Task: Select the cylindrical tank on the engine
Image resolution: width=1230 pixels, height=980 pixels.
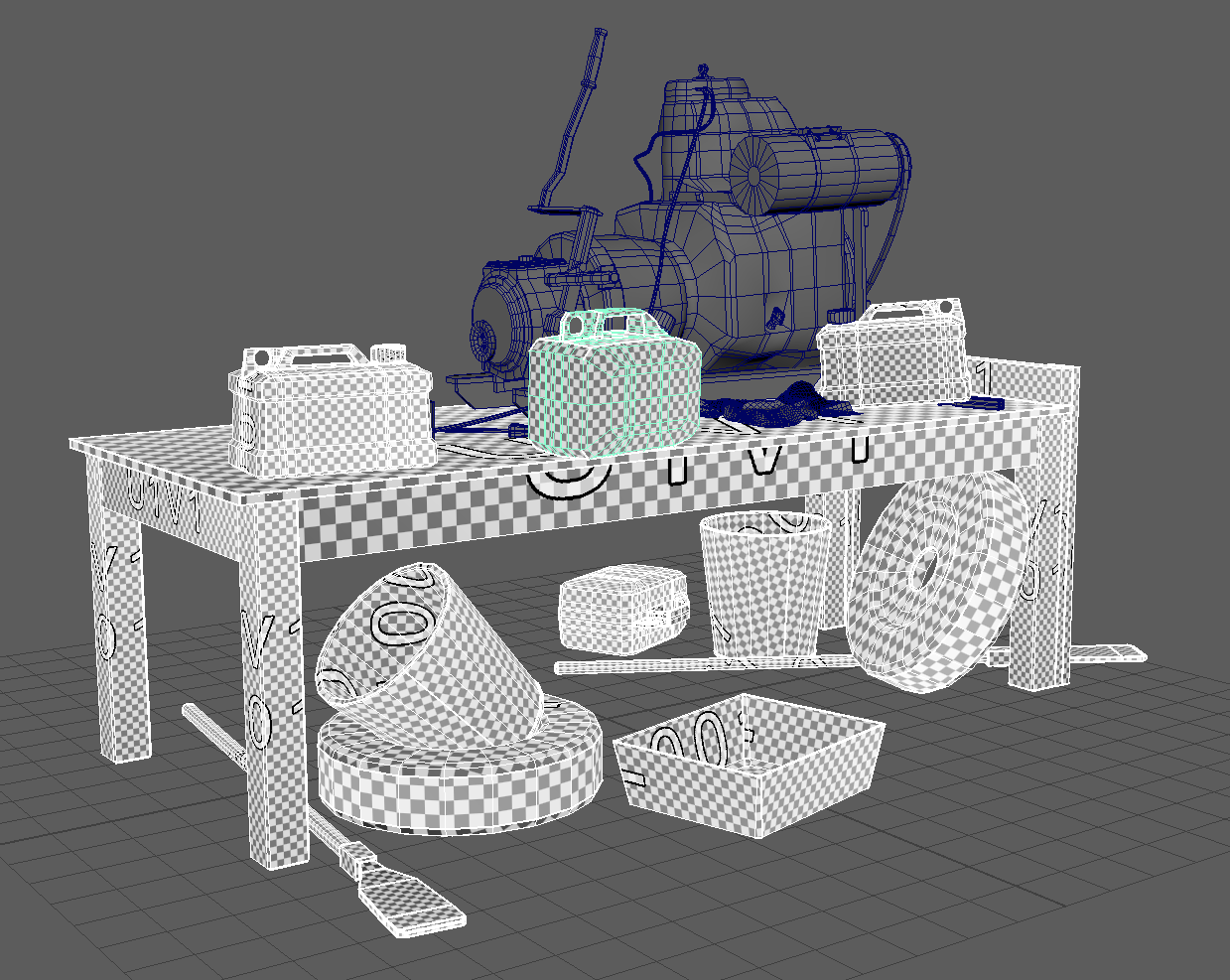Action: coord(816,169)
